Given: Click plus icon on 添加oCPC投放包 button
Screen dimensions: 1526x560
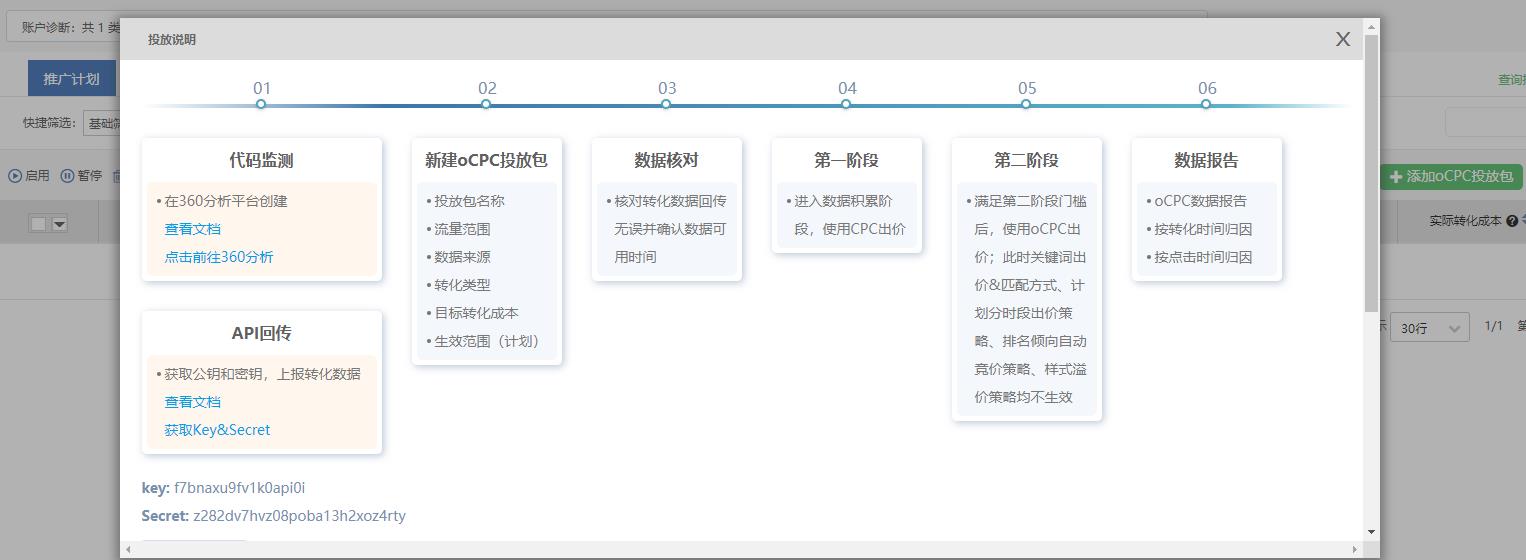Looking at the screenshot, I should coord(1396,176).
